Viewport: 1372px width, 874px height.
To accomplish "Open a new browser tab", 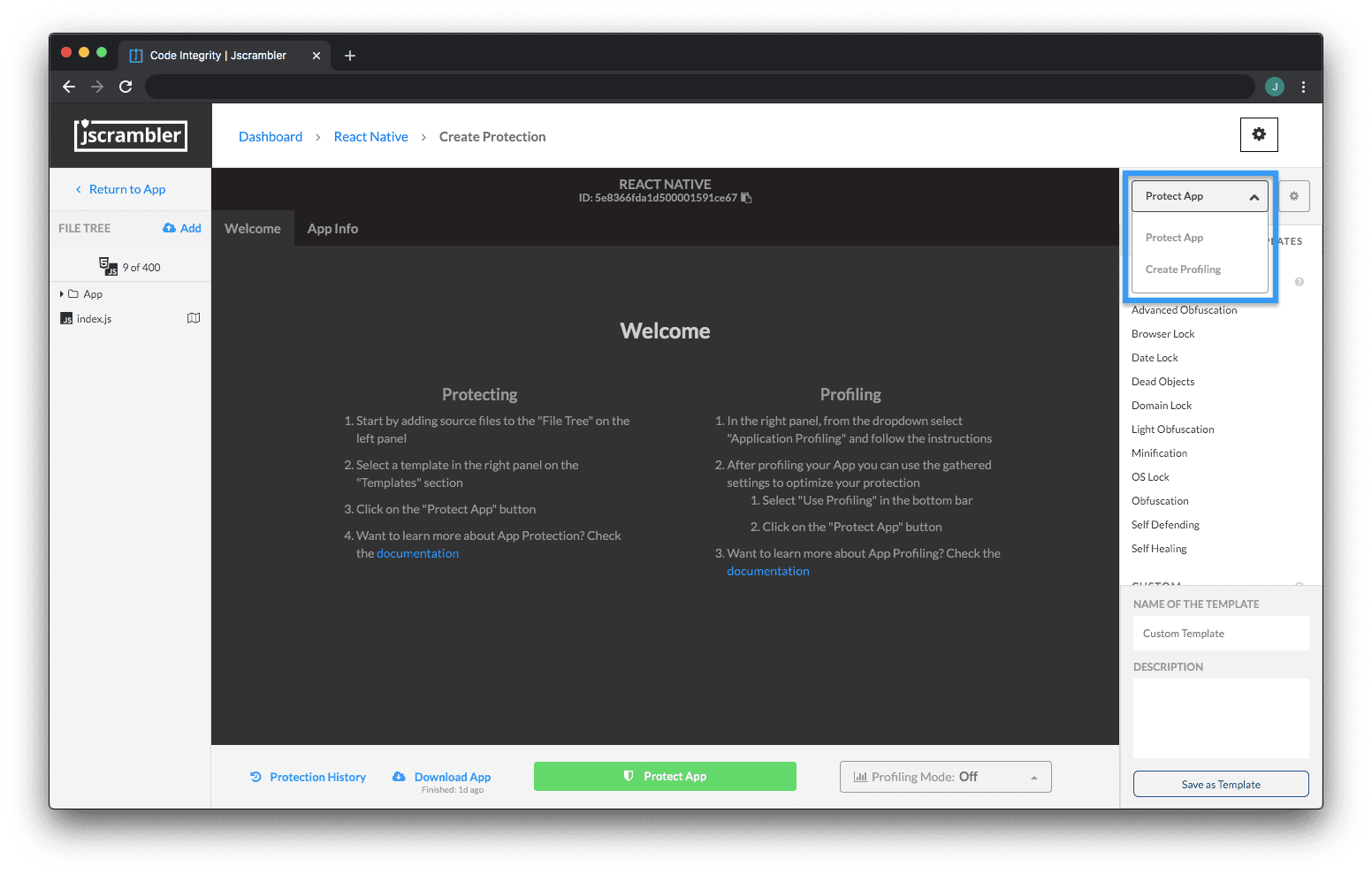I will tap(350, 56).
